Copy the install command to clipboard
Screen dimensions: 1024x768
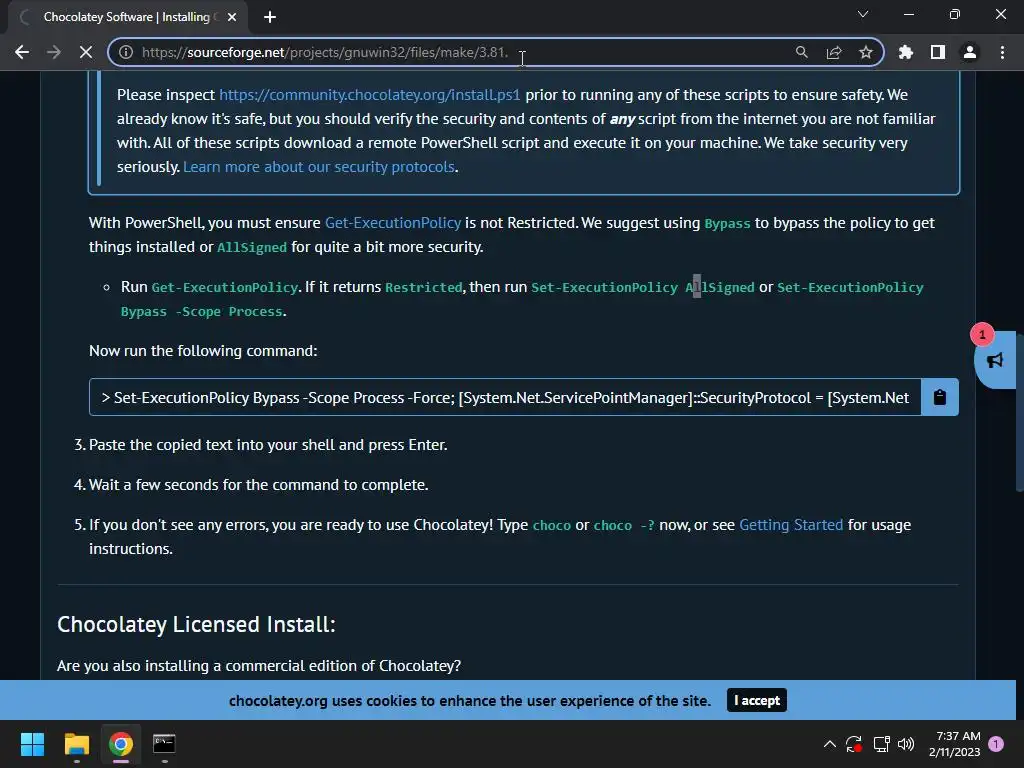click(940, 397)
